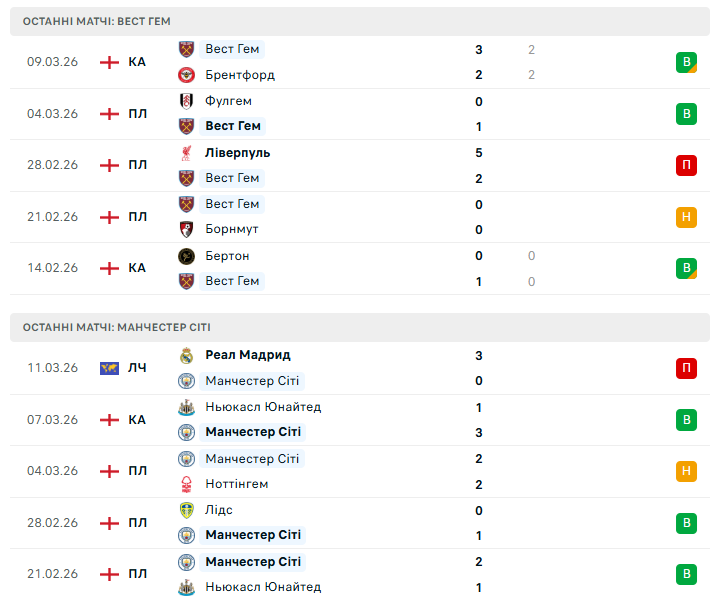Click the Liverpool club crest icon
Image resolution: width=719 pixels, height=605 pixels.
pyautogui.click(x=186, y=153)
